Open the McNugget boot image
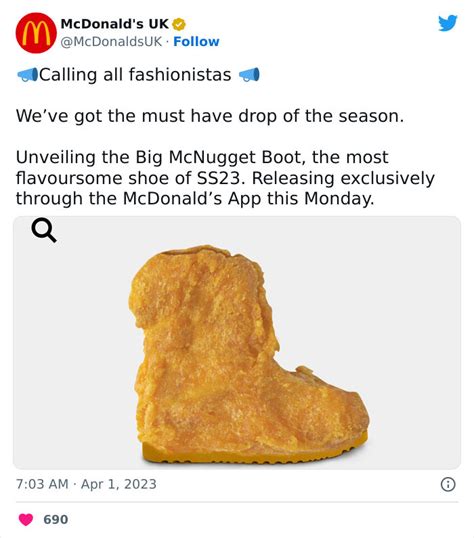 [x=237, y=342]
